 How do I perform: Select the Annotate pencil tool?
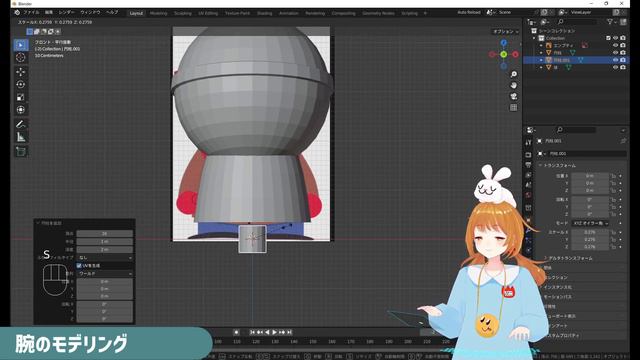21,124
